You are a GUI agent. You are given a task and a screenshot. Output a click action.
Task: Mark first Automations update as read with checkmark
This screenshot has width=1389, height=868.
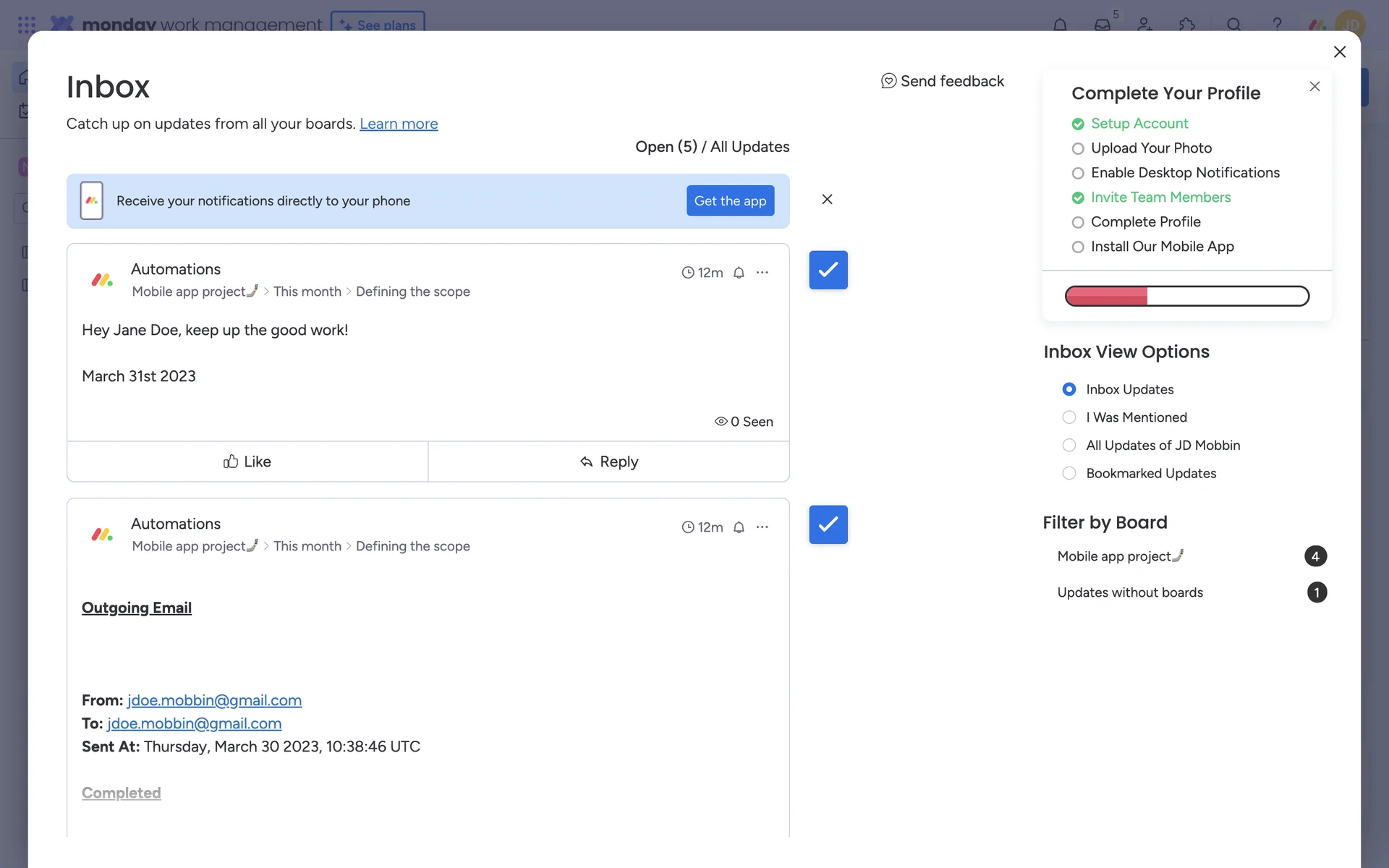pyautogui.click(x=828, y=270)
